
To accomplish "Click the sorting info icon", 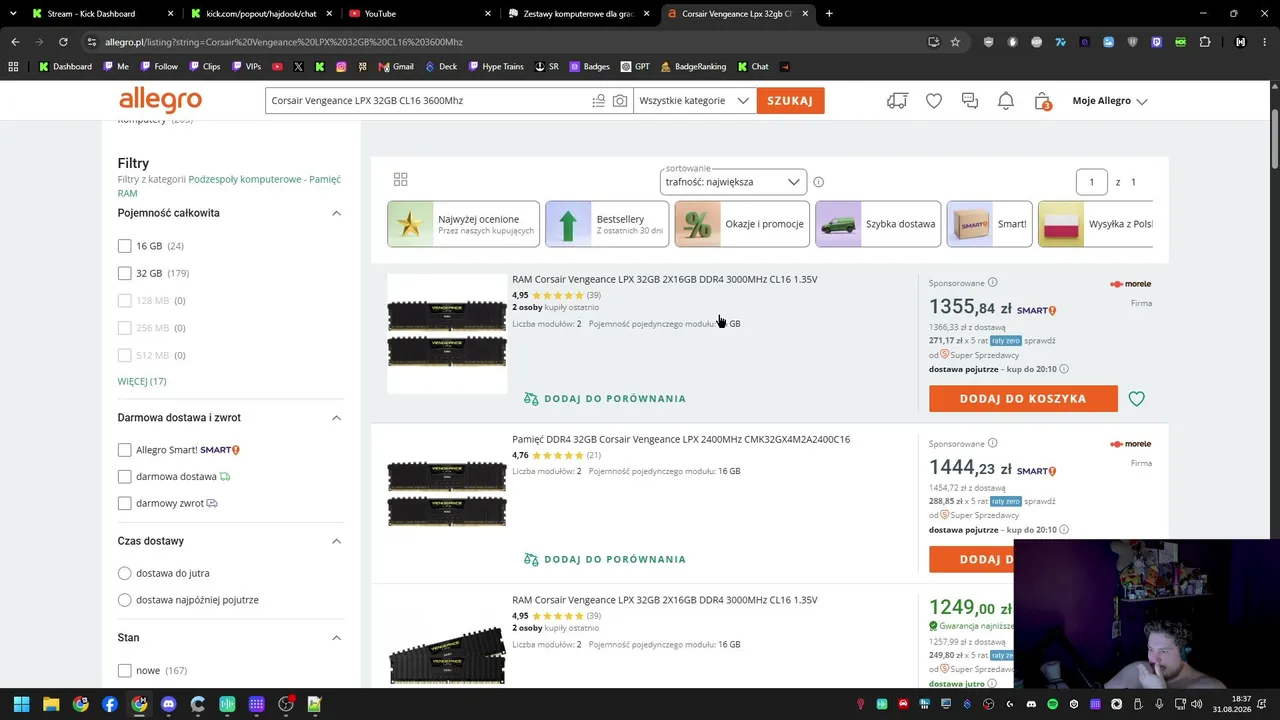I will pos(819,182).
